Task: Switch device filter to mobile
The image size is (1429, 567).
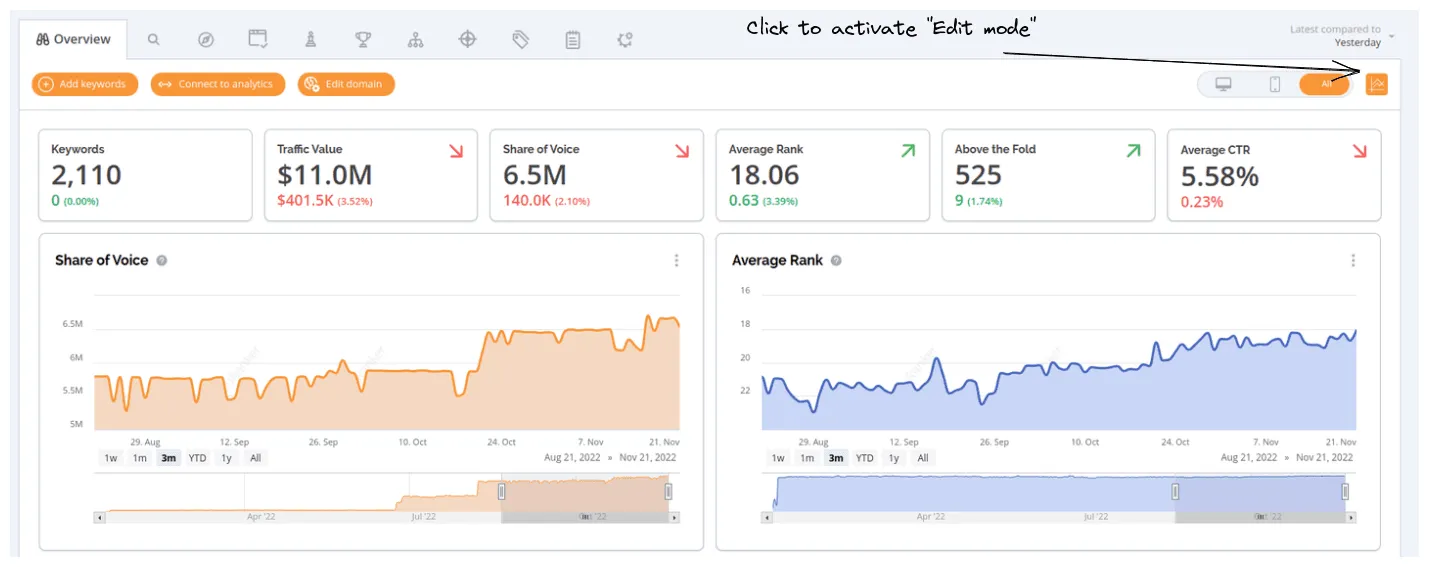Action: [x=1275, y=85]
